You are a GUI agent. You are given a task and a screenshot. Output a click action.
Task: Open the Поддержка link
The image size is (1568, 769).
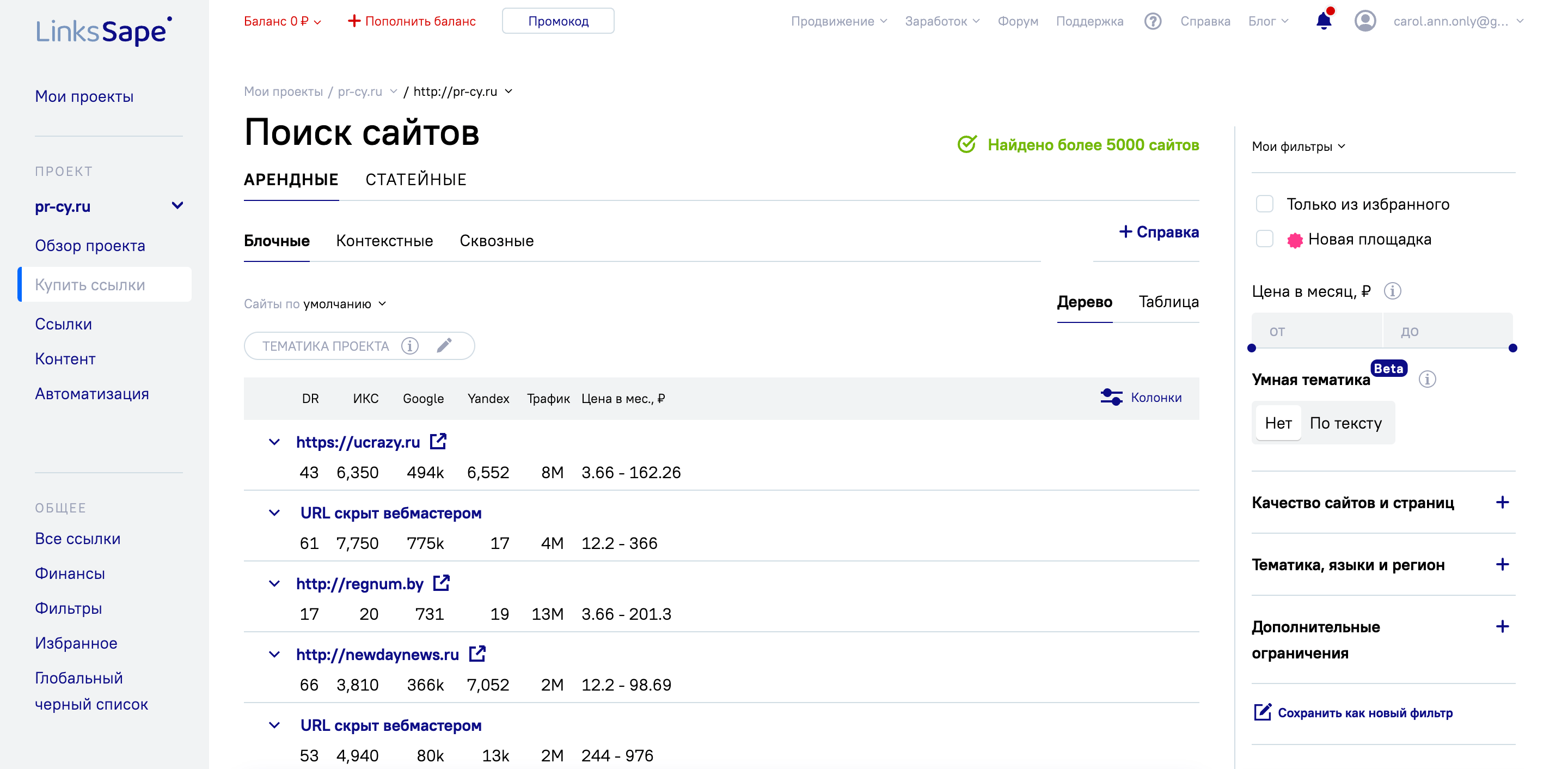pyautogui.click(x=1089, y=21)
